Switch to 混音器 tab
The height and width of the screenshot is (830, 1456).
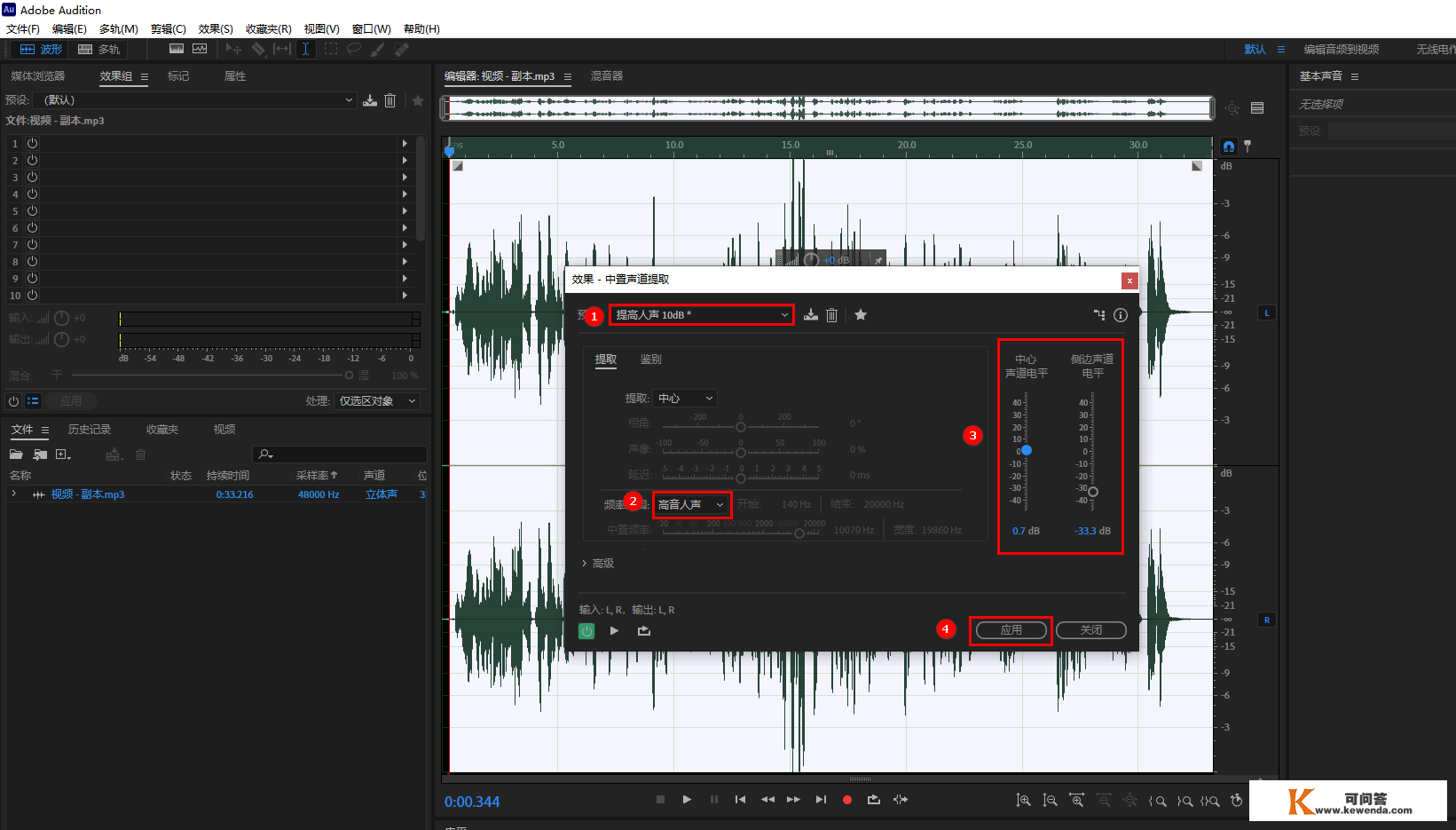point(607,76)
